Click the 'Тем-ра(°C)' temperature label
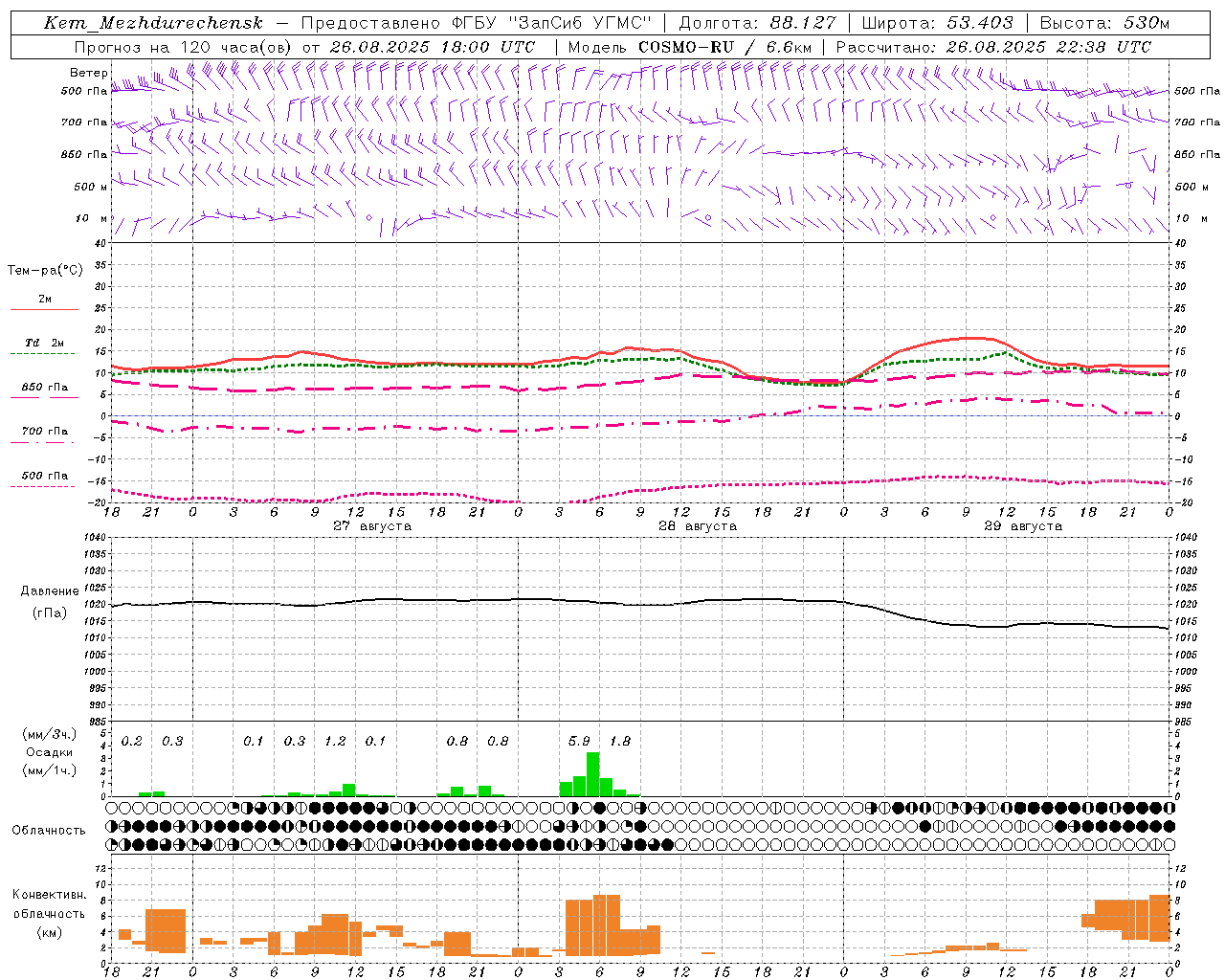The width and height of the screenshot is (1225, 980). point(45,271)
